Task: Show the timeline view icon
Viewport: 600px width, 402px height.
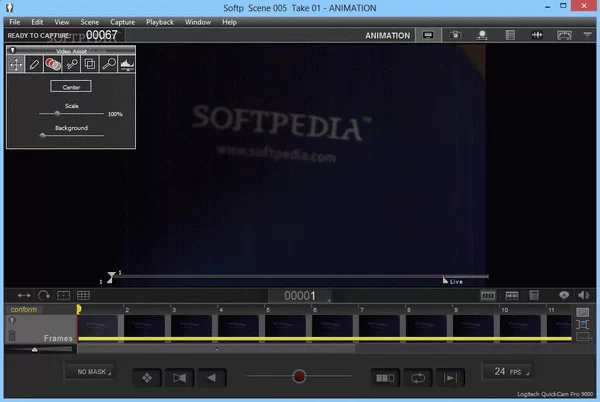Action: tap(488, 295)
